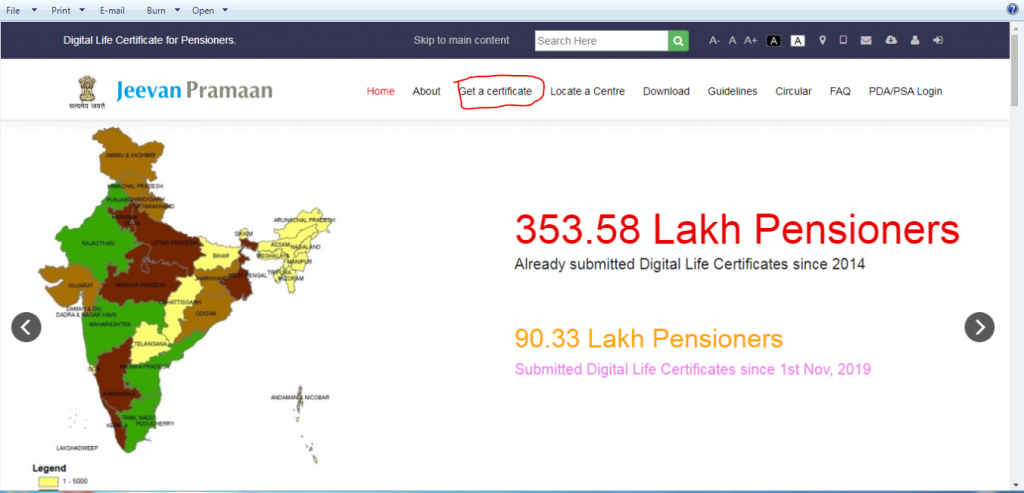This screenshot has height=493, width=1024.
Task: Click the envelope mail icon
Action: point(866,41)
